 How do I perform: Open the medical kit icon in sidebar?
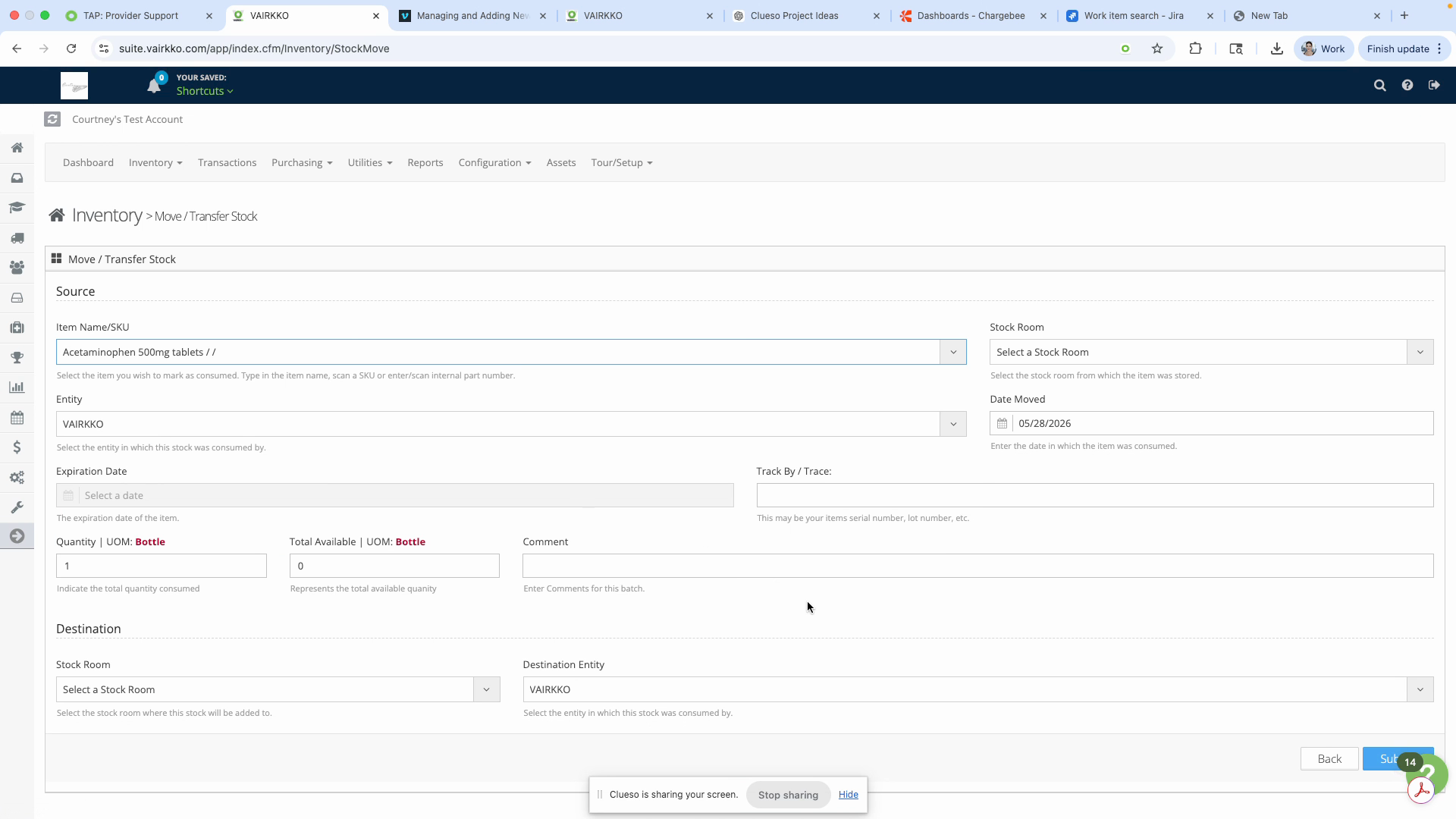pyautogui.click(x=17, y=328)
